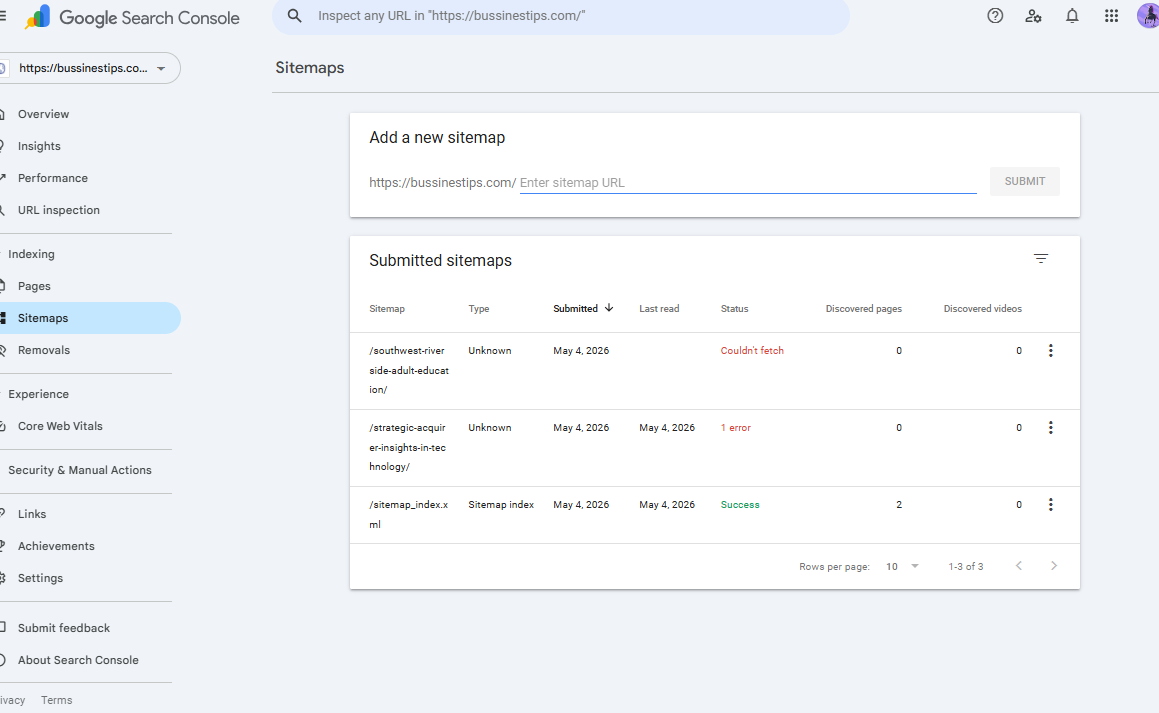Go to next page of sitemaps
The image size is (1159, 713).
[1054, 566]
